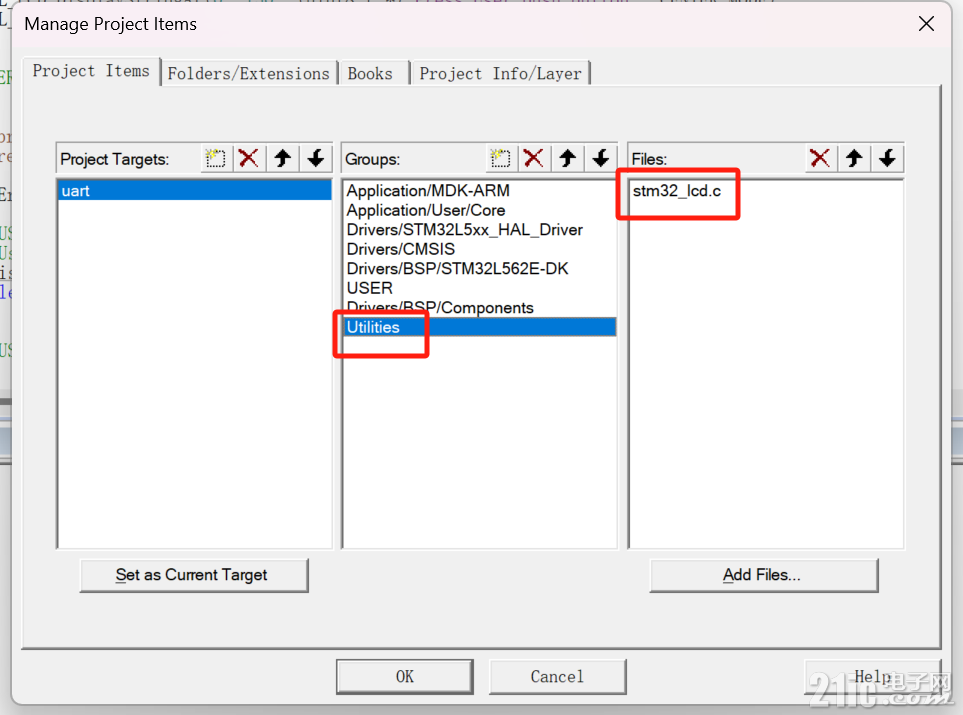
Task: Switch to the Project Items tab
Action: pyautogui.click(x=91, y=71)
